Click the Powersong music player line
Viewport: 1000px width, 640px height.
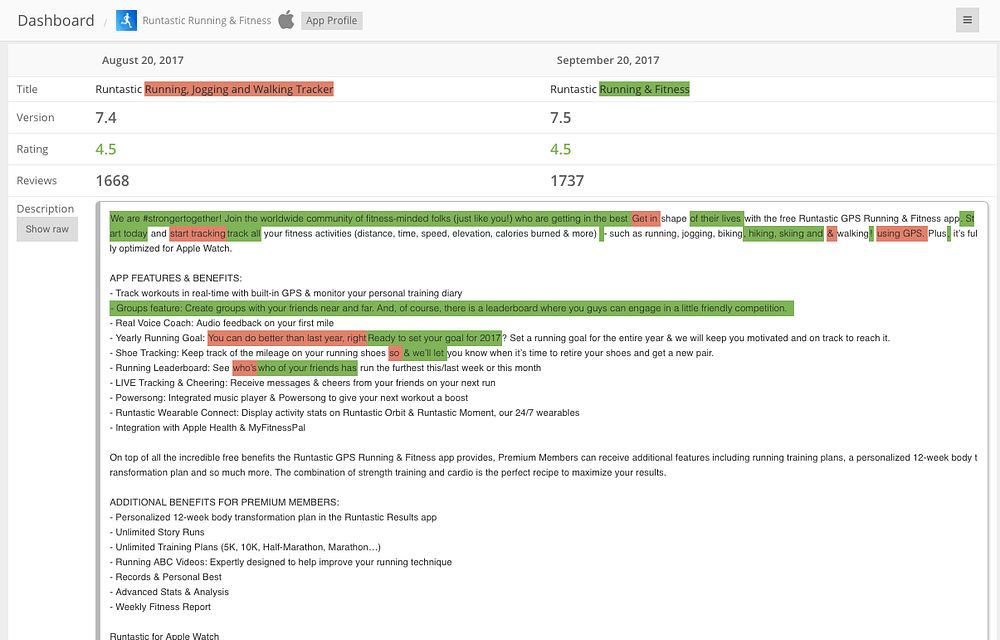click(289, 398)
